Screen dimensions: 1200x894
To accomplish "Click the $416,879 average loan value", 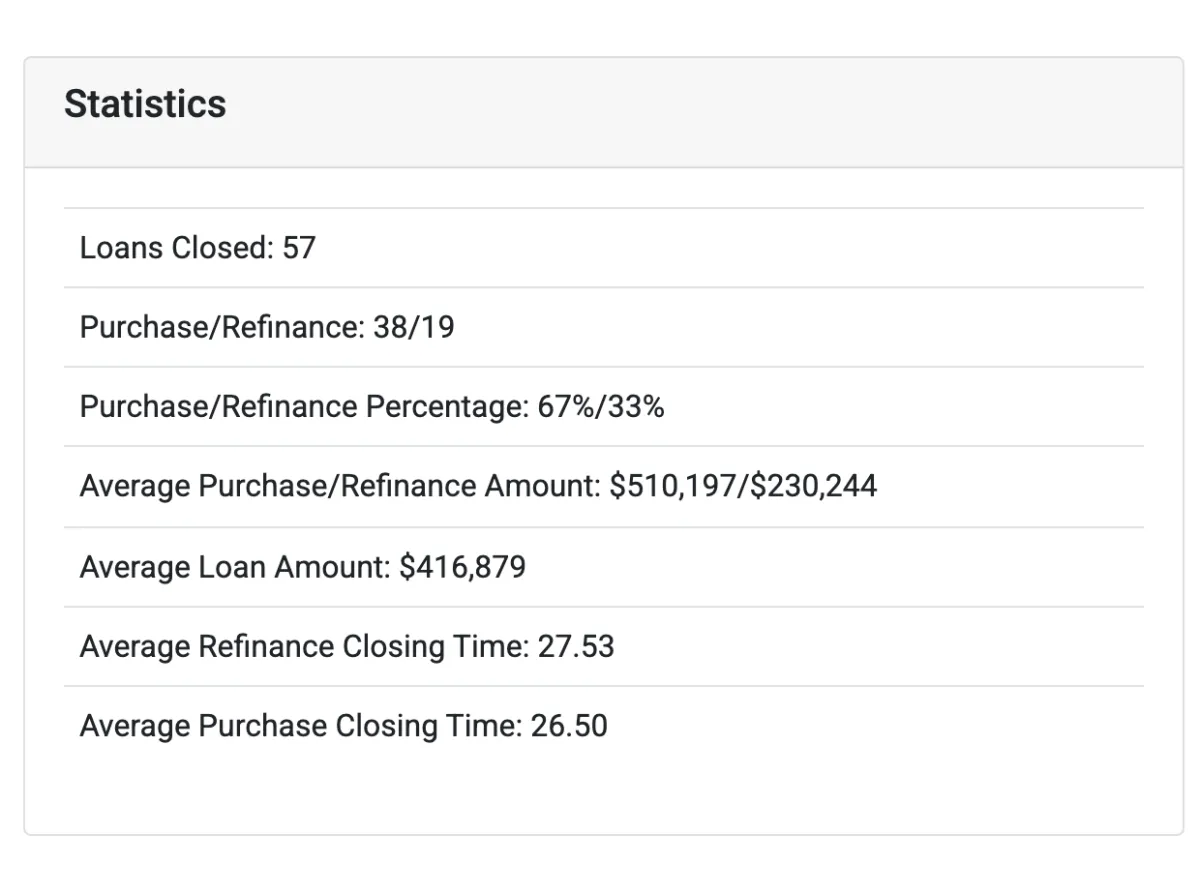I will click(x=462, y=567).
